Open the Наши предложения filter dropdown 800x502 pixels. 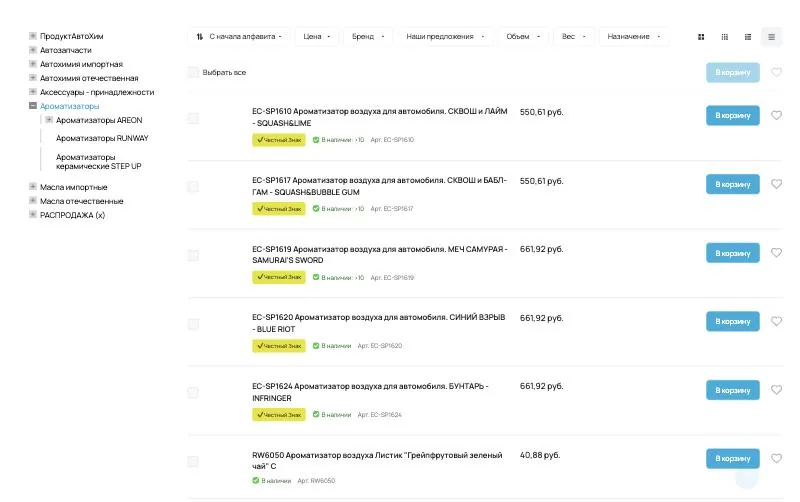(x=445, y=37)
